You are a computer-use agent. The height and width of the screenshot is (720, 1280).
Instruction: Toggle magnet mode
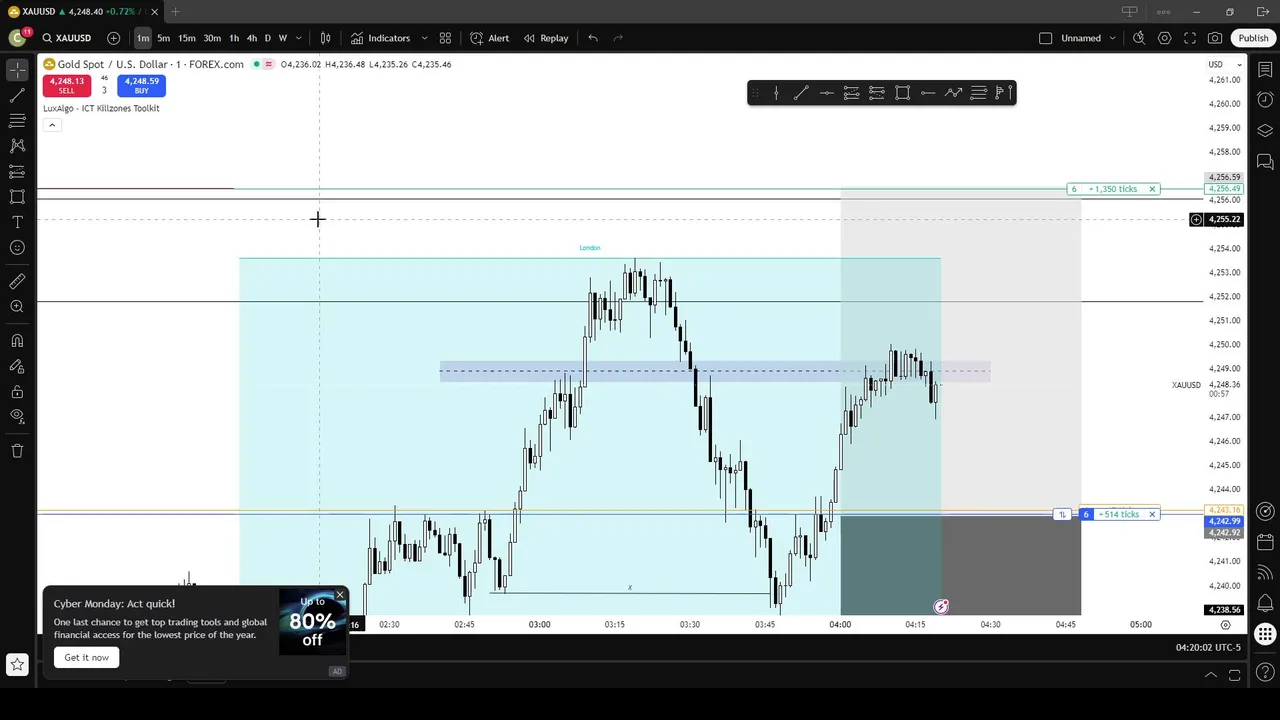point(17,341)
